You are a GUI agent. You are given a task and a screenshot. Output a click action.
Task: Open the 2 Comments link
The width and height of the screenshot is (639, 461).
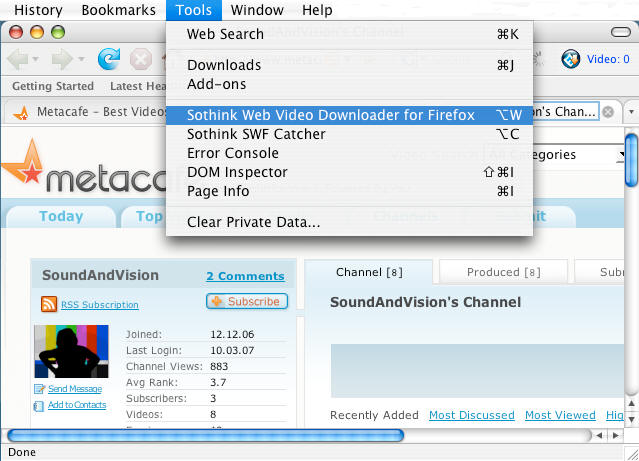[x=245, y=276]
